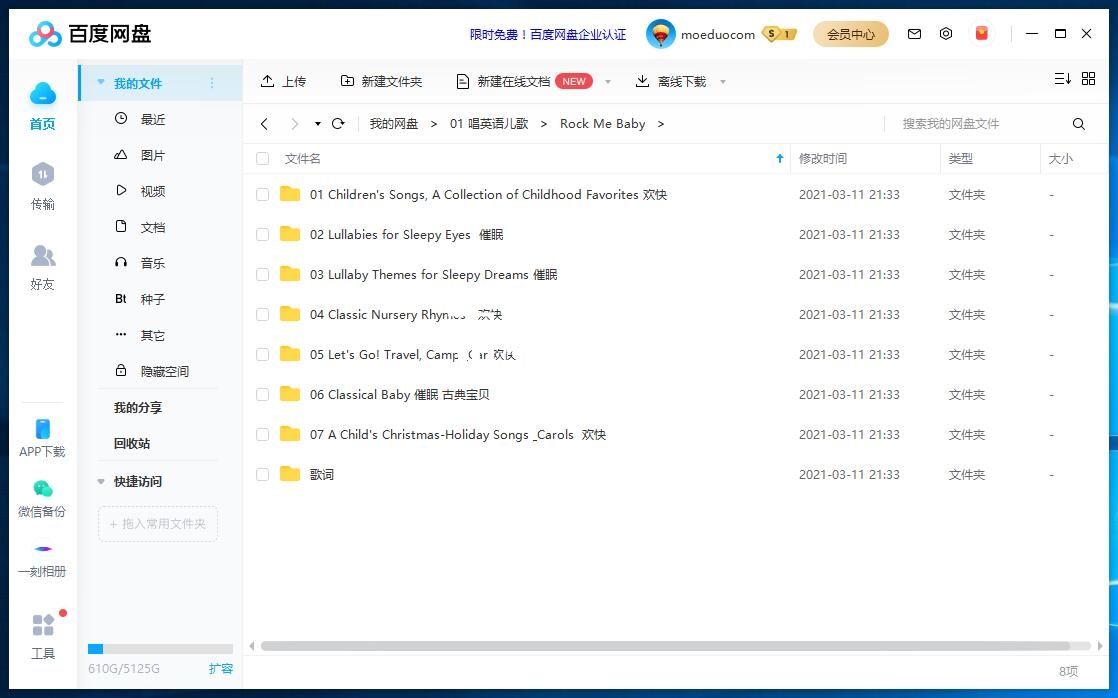The image size is (1118, 698).
Task: Open 回收站 recycle bin in sidebar
Action: pyautogui.click(x=132, y=444)
